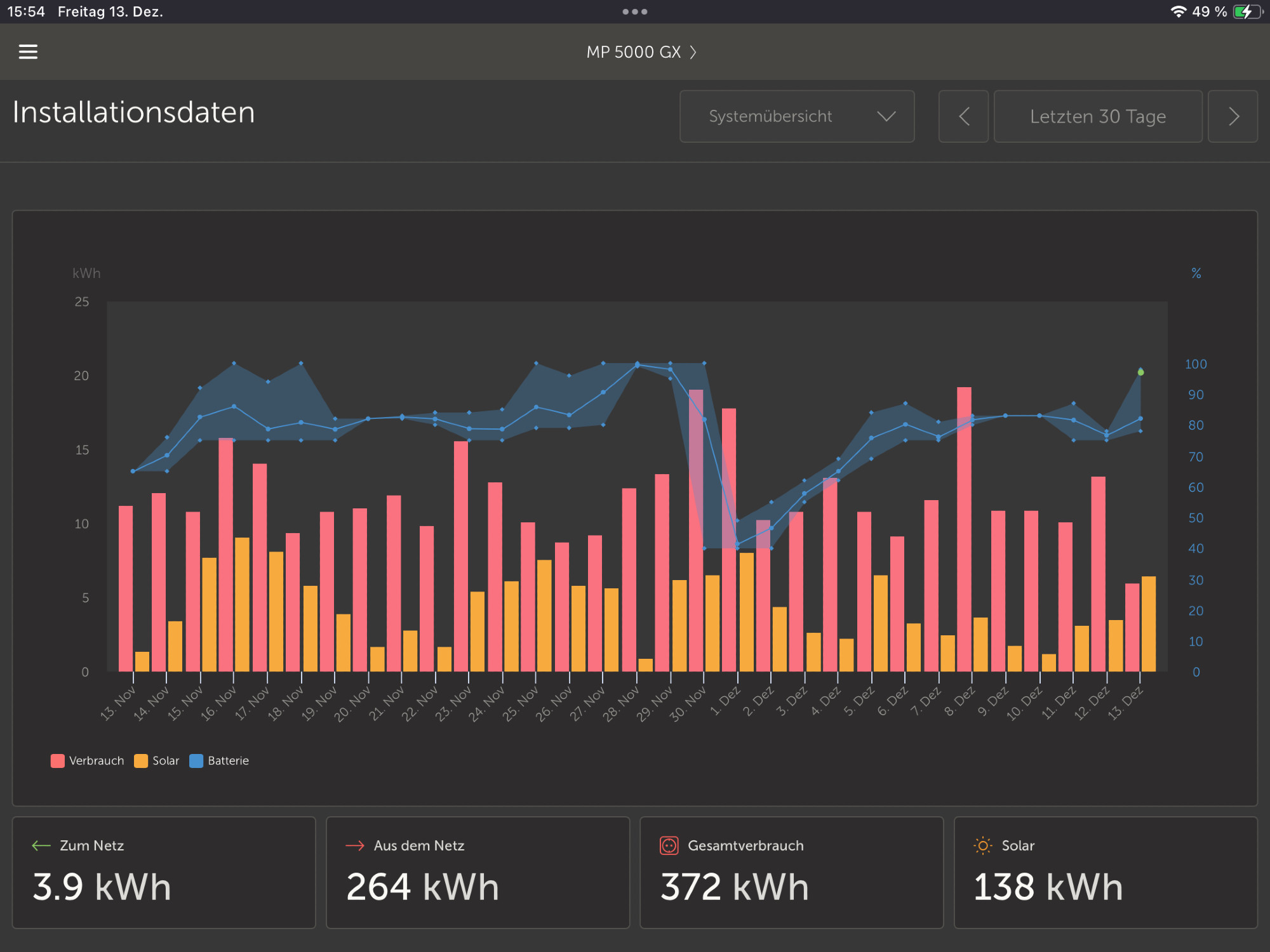Click the 15:54 clock in status bar
The width and height of the screenshot is (1270, 952).
(26, 11)
